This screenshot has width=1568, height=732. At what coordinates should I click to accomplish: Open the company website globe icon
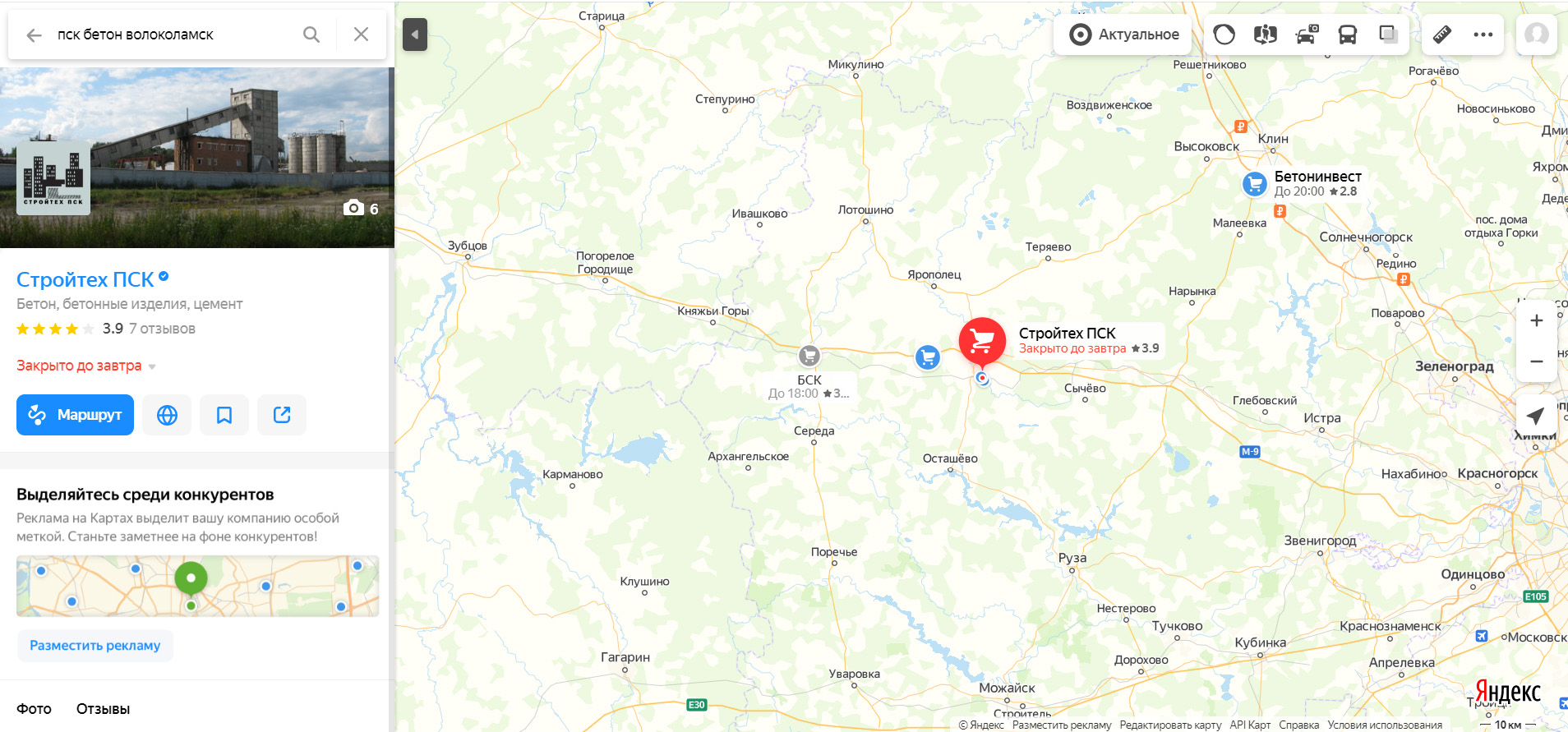(x=167, y=415)
